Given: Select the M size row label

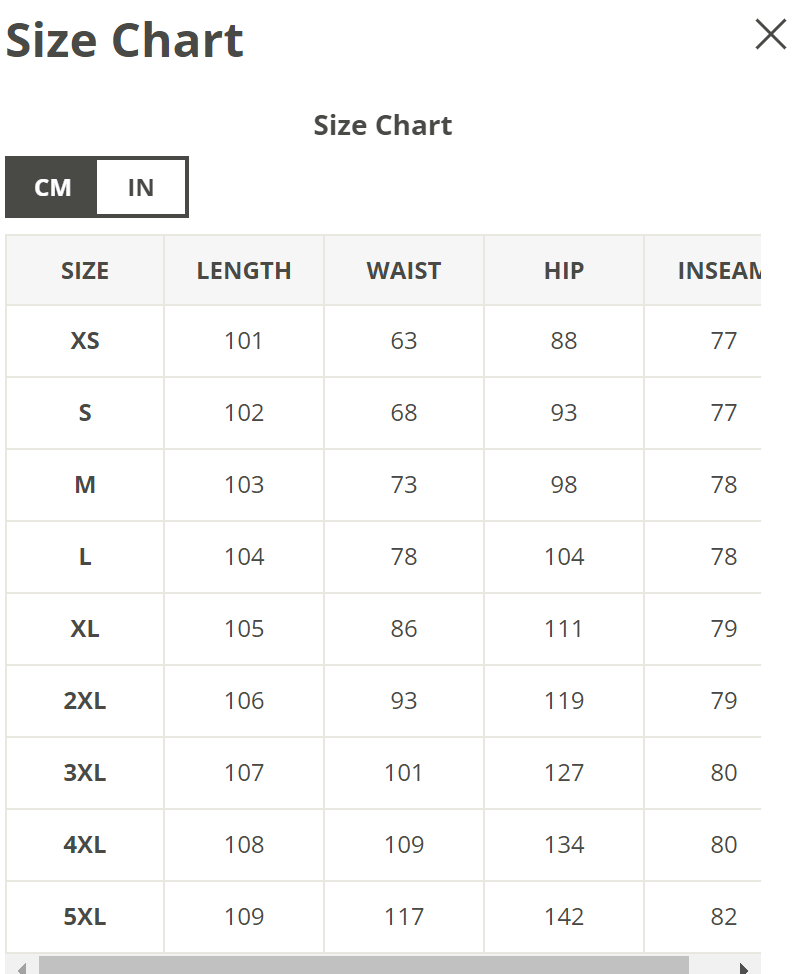Looking at the screenshot, I should point(85,485).
